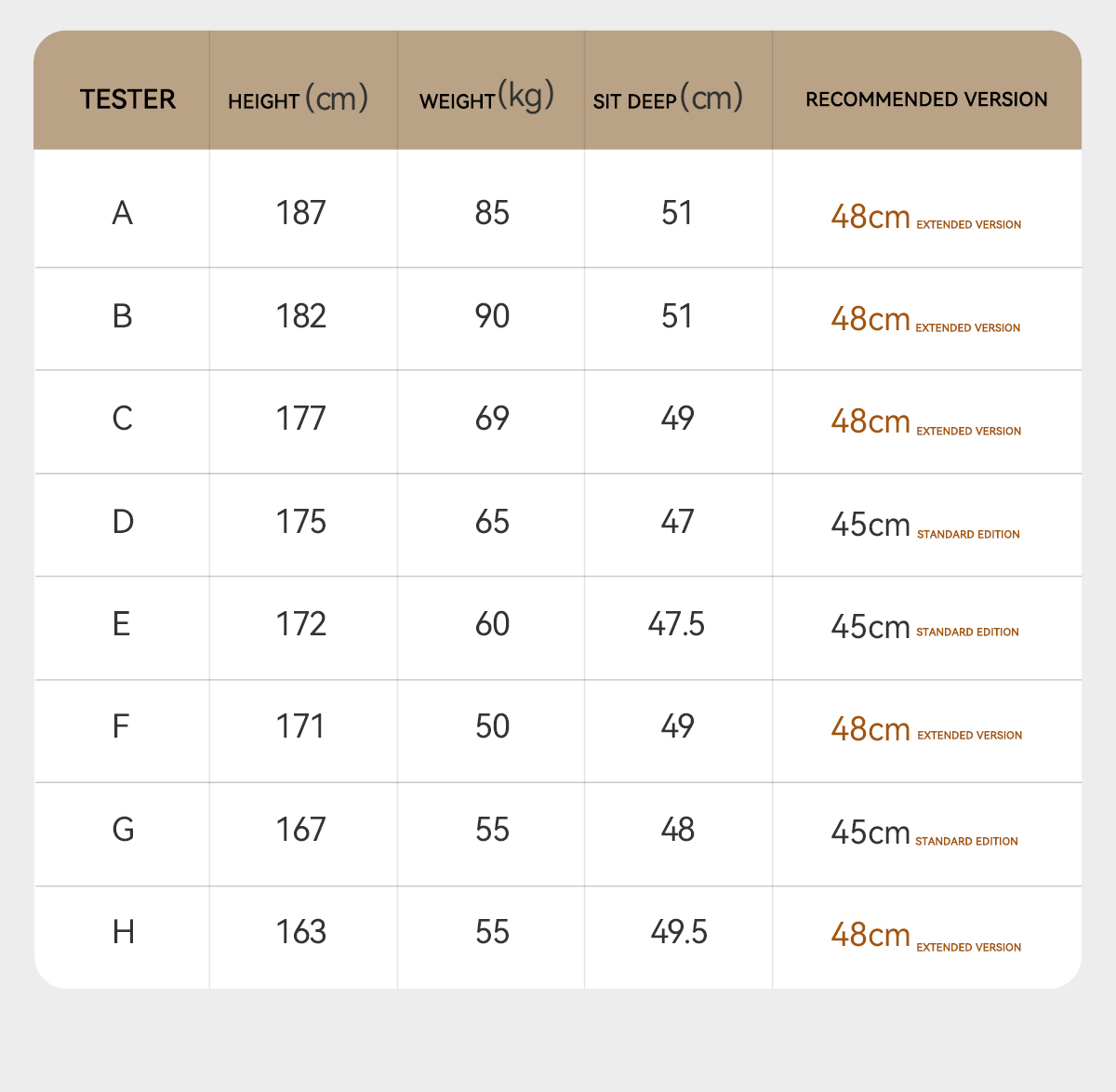Click the RECOMMENDED VERSION header
Viewport: 1116px width, 1092px height.
(x=926, y=100)
